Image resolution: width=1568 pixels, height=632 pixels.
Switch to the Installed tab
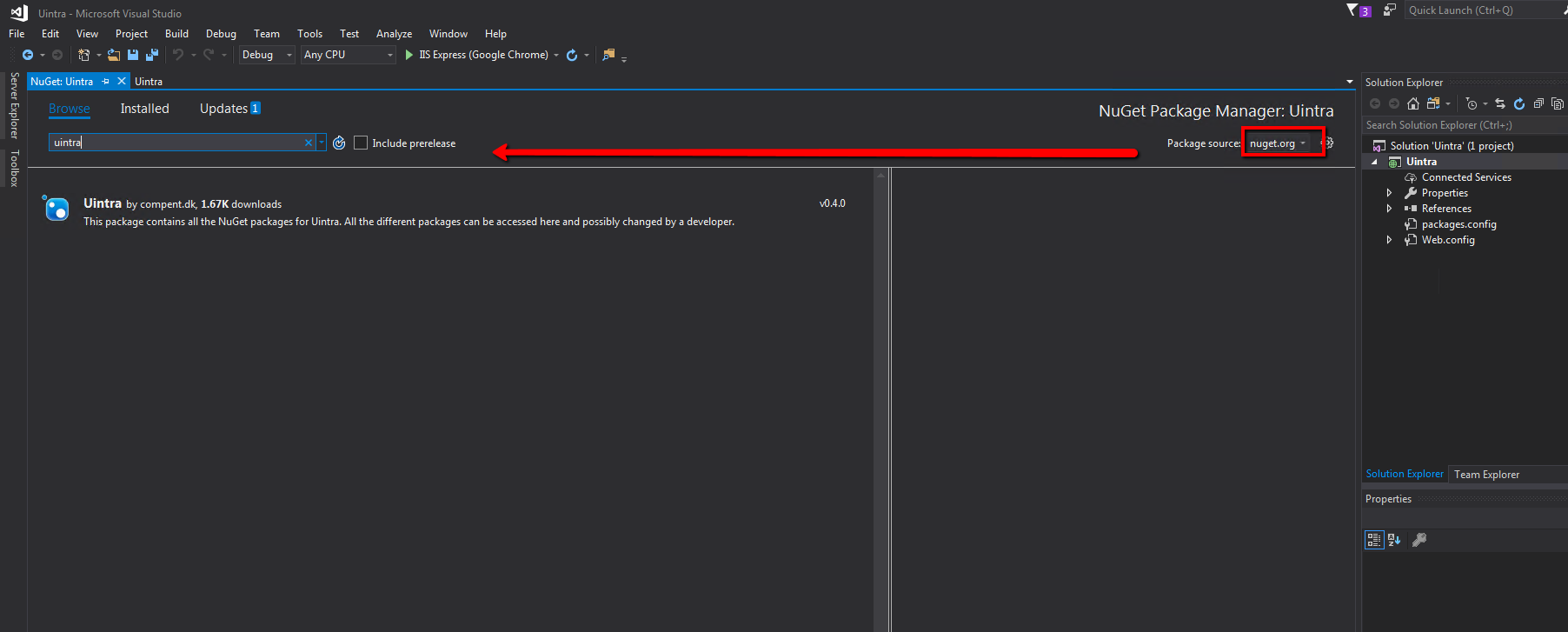pos(144,109)
